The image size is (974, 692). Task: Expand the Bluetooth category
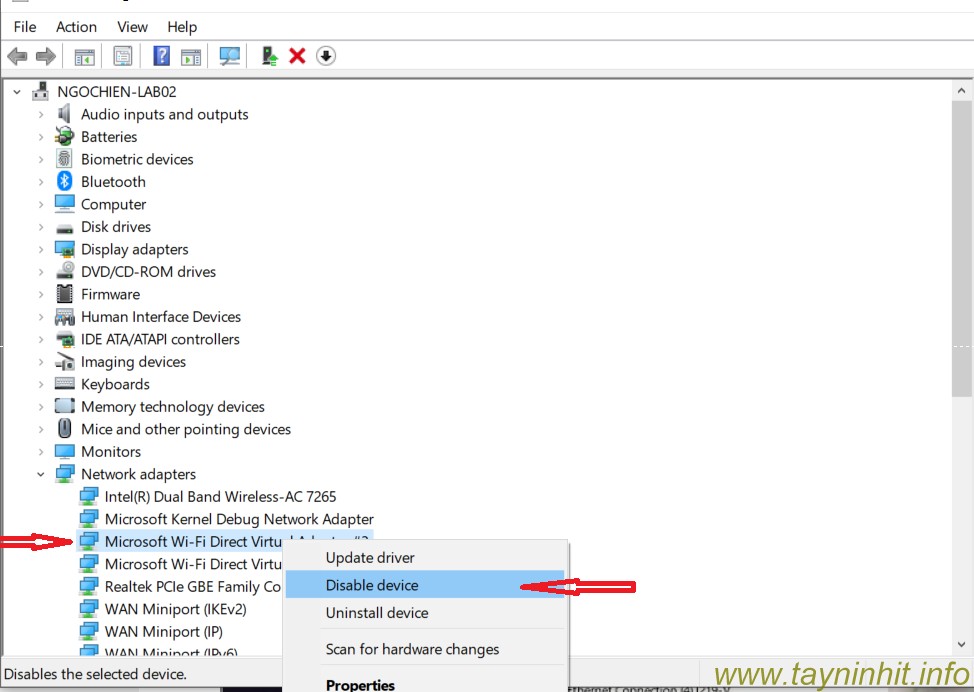point(41,182)
